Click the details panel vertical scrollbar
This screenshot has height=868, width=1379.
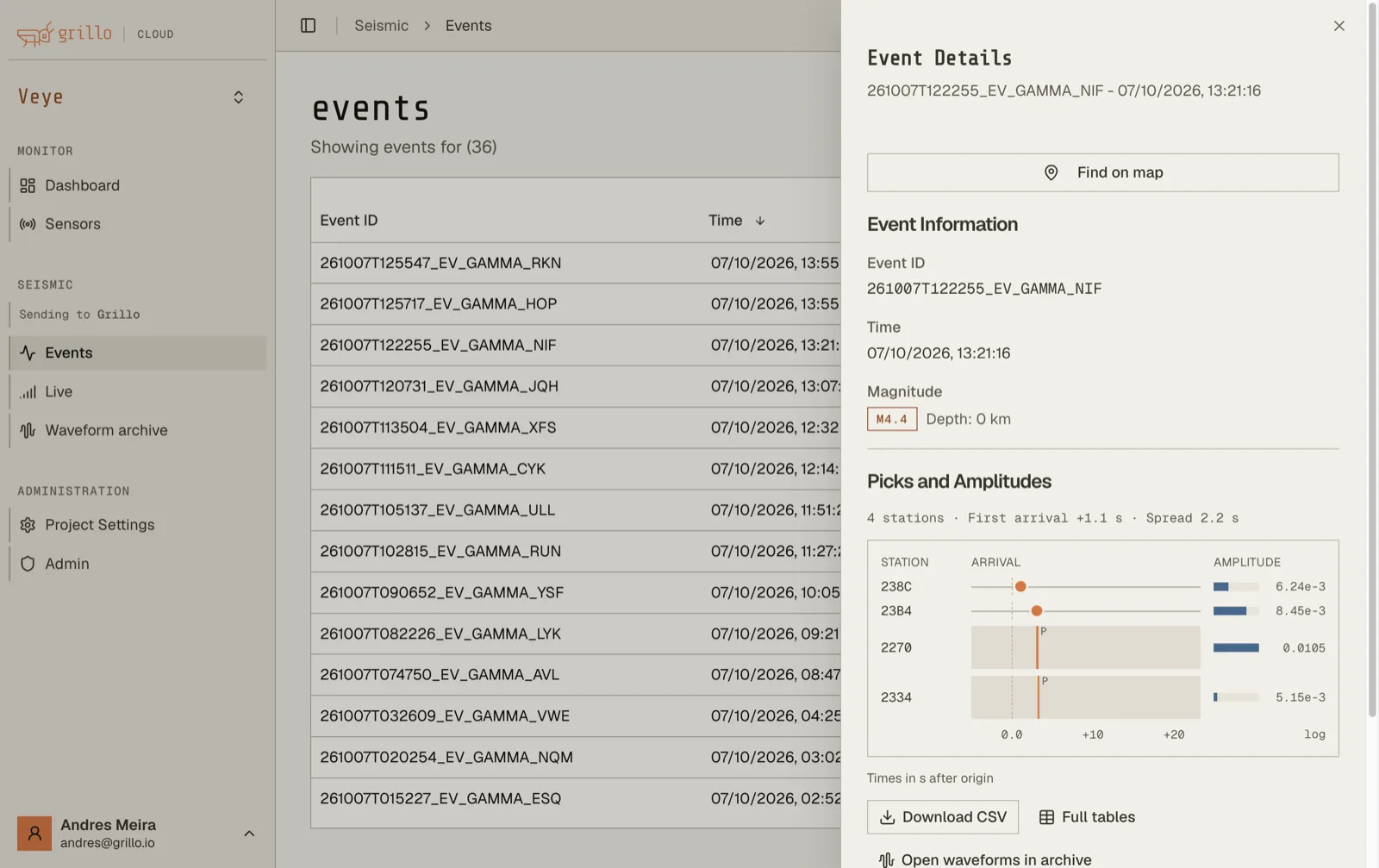pyautogui.click(x=1372, y=360)
